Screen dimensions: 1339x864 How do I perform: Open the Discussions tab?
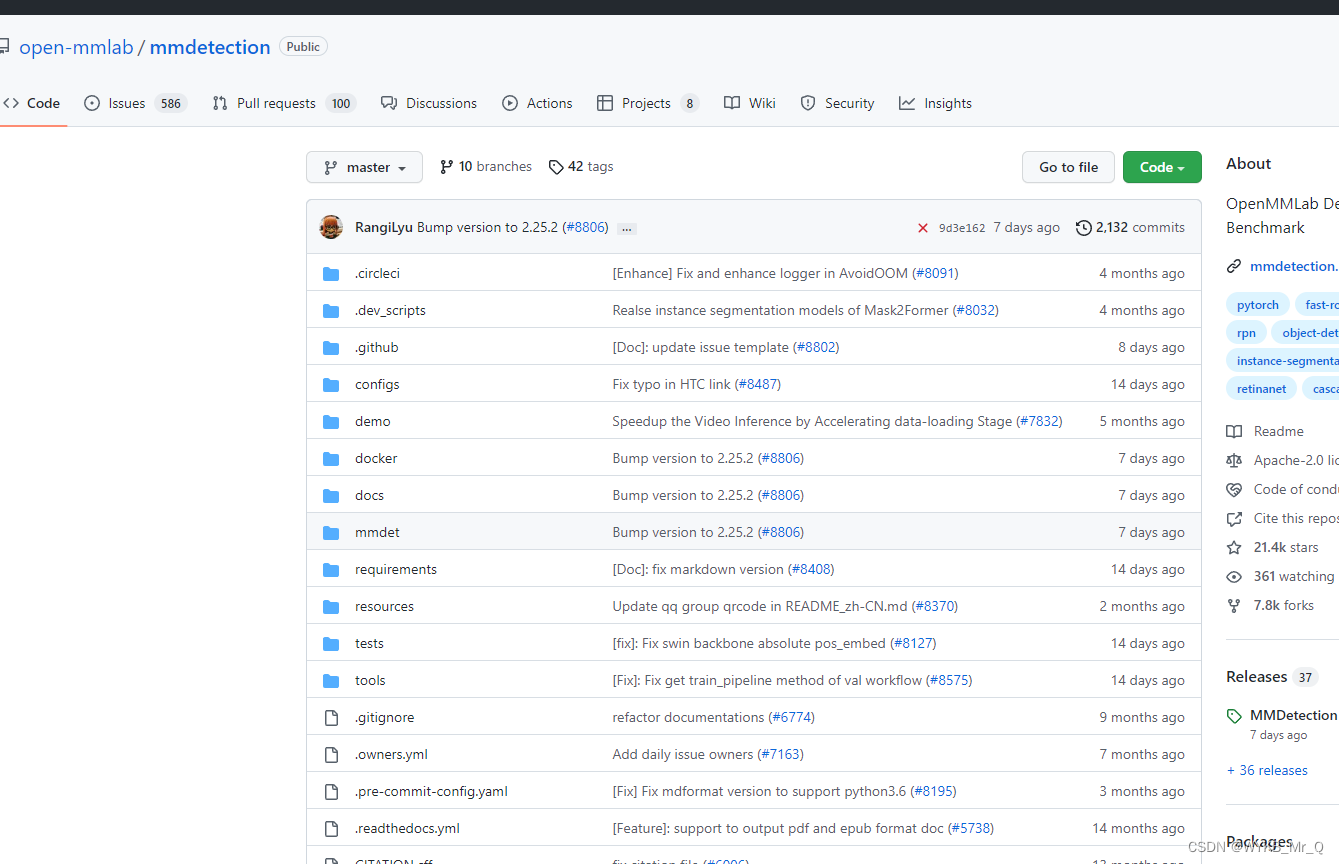429,103
